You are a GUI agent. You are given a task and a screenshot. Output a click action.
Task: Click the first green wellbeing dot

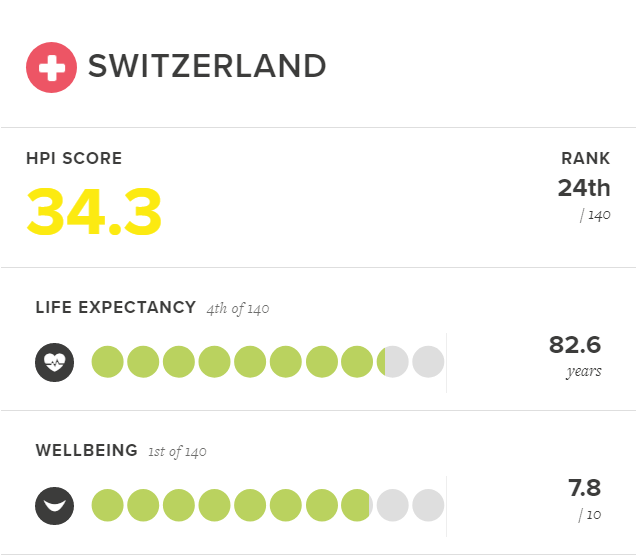coord(107,505)
